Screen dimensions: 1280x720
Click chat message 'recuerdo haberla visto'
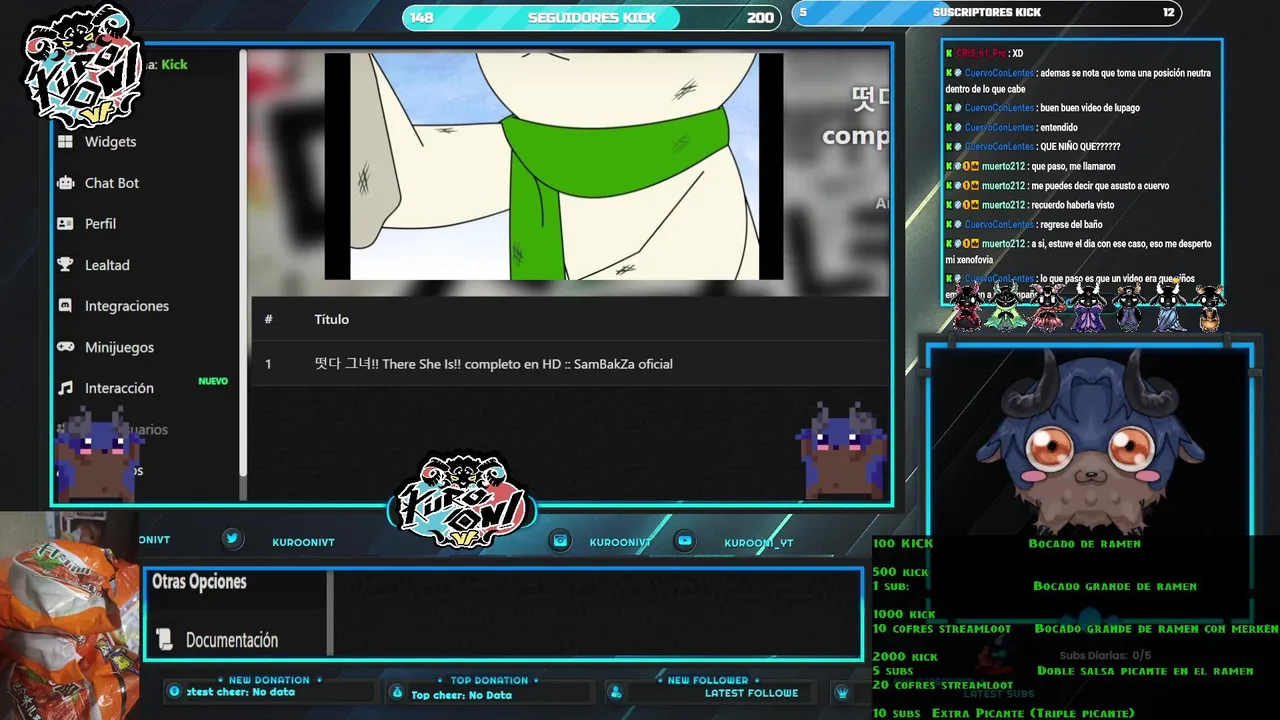pyautogui.click(x=1072, y=205)
